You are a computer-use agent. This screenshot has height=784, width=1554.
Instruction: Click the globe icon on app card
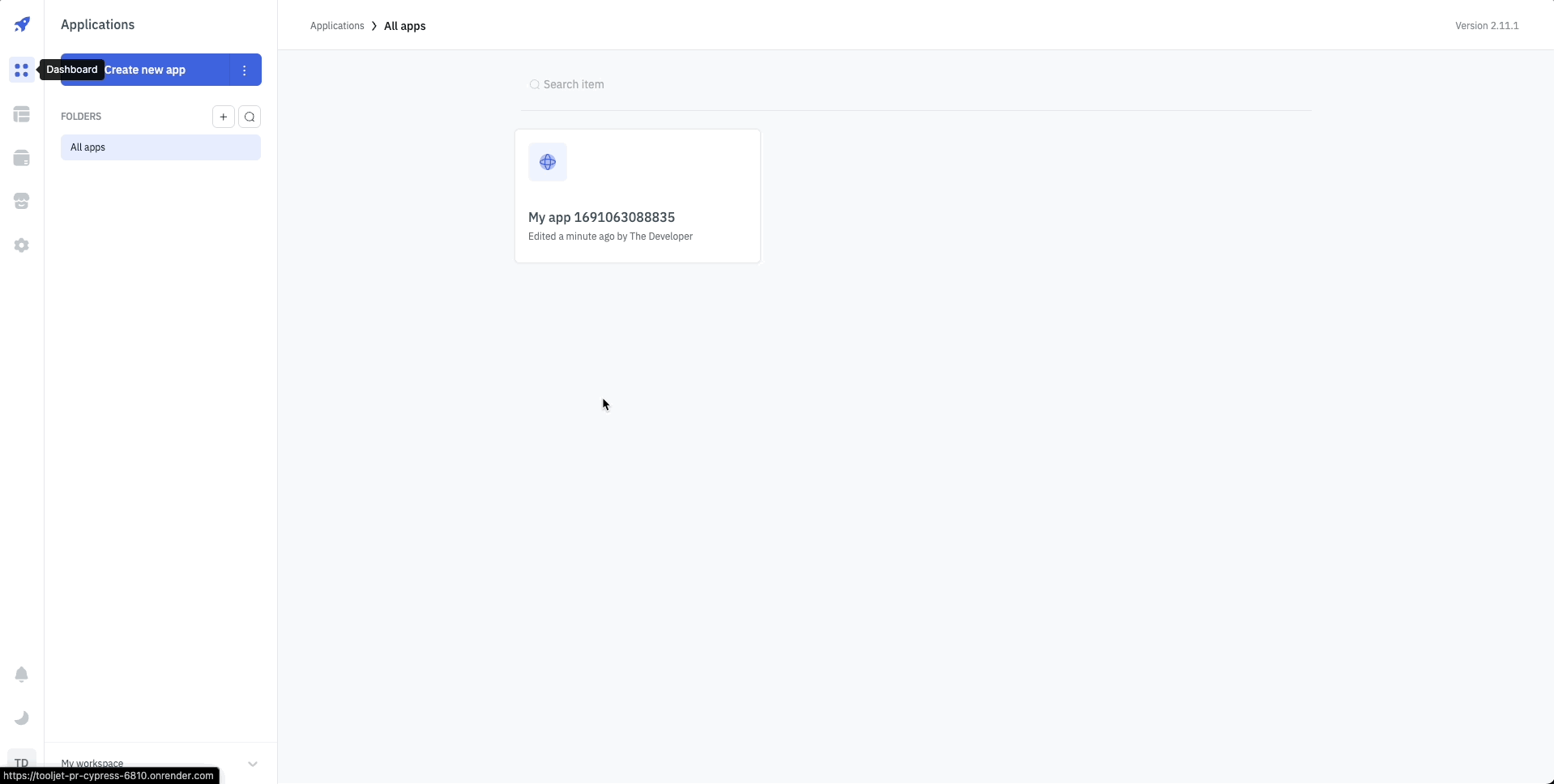(548, 162)
